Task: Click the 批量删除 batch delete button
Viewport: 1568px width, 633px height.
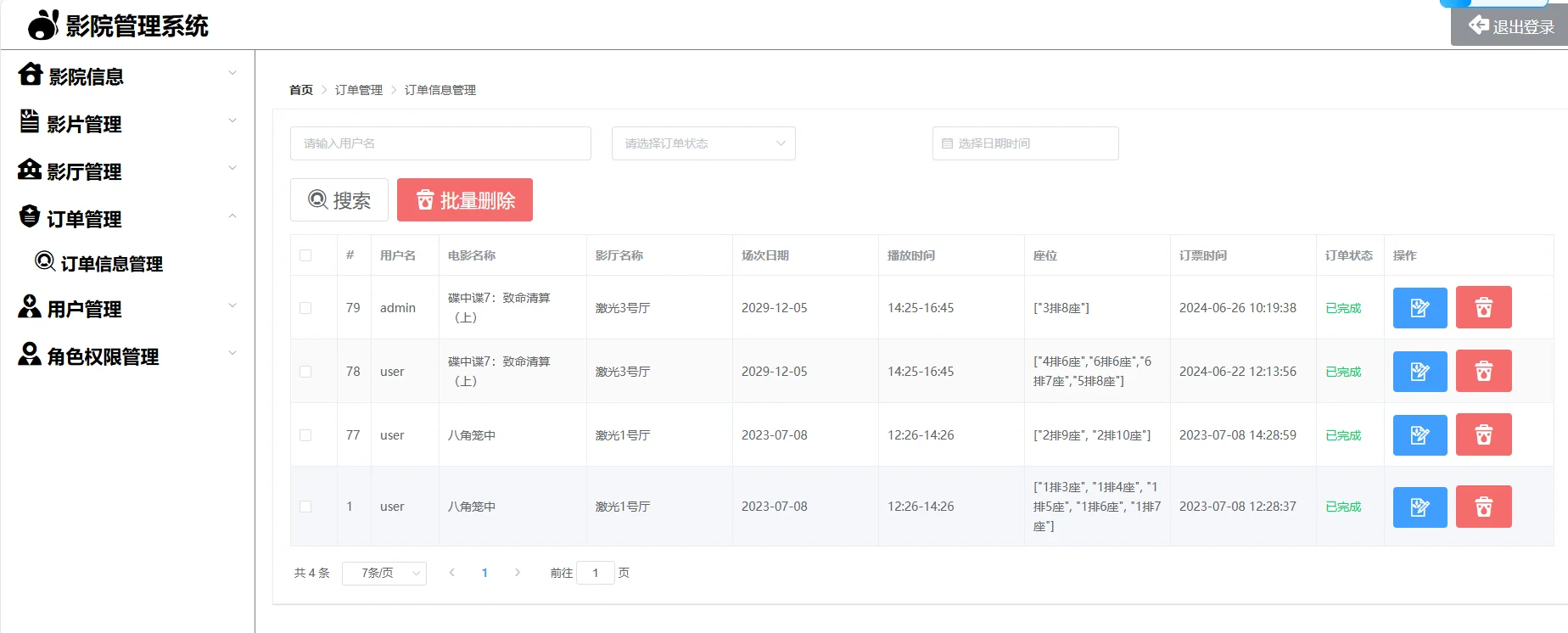Action: coord(465,200)
